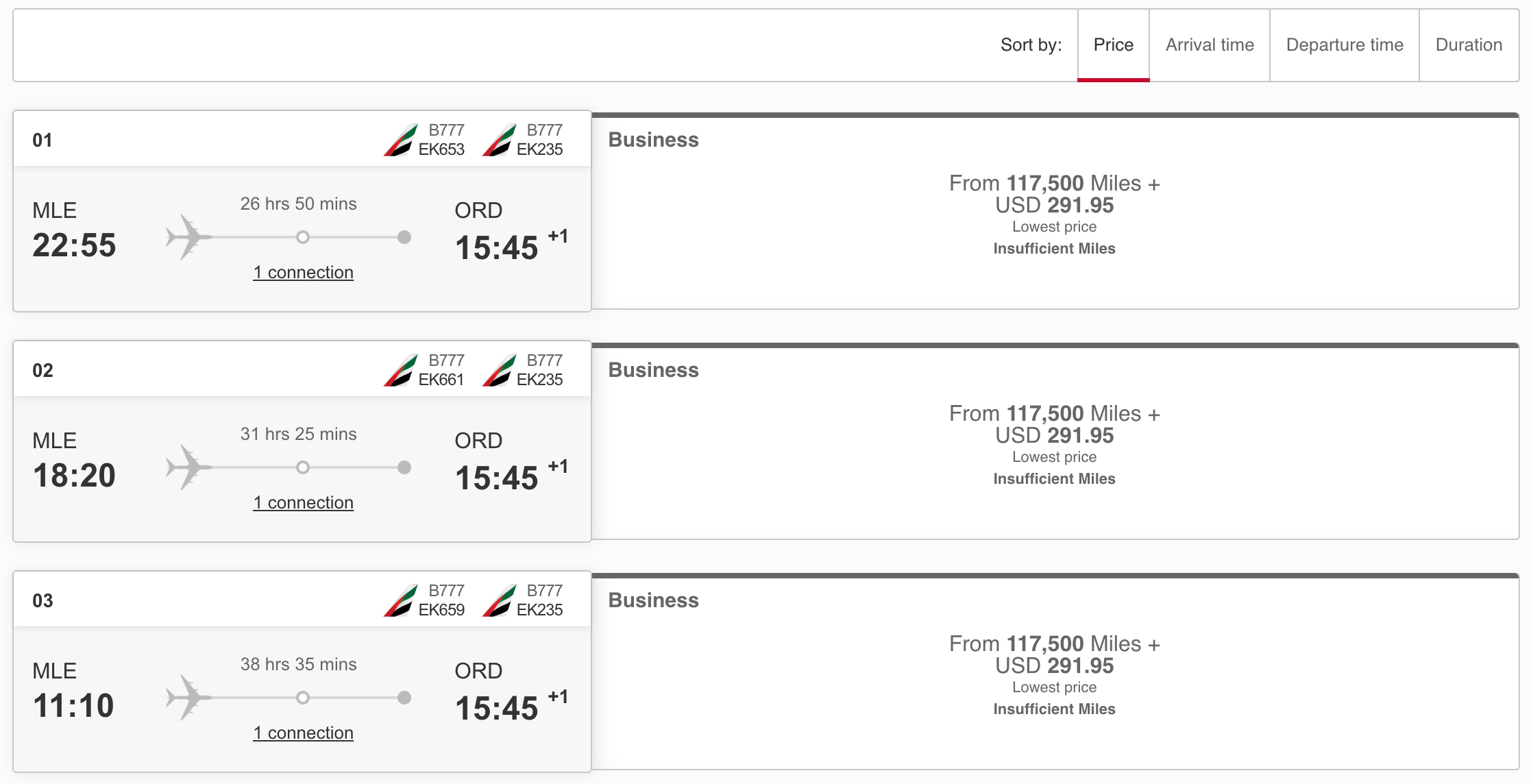Select Business fare for flight 02
1531x784 pixels.
point(1054,436)
